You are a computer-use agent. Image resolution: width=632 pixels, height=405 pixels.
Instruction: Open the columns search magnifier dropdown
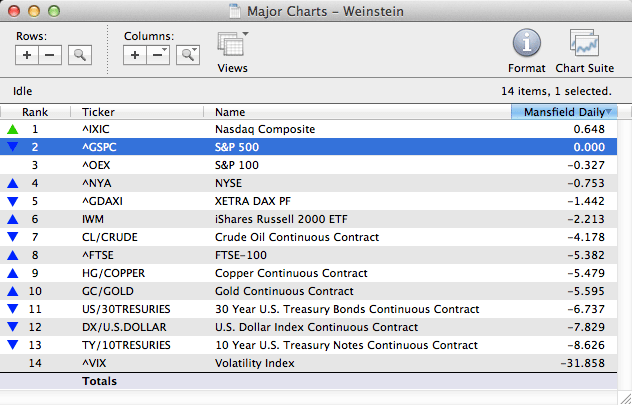click(187, 55)
